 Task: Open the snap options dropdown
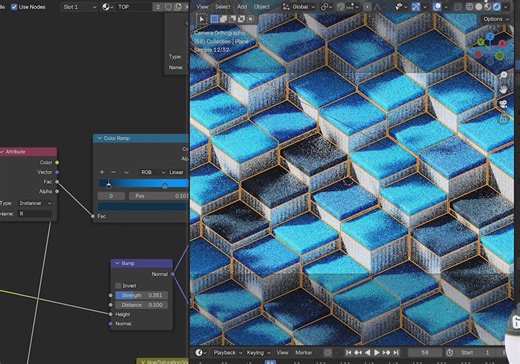(x=353, y=7)
